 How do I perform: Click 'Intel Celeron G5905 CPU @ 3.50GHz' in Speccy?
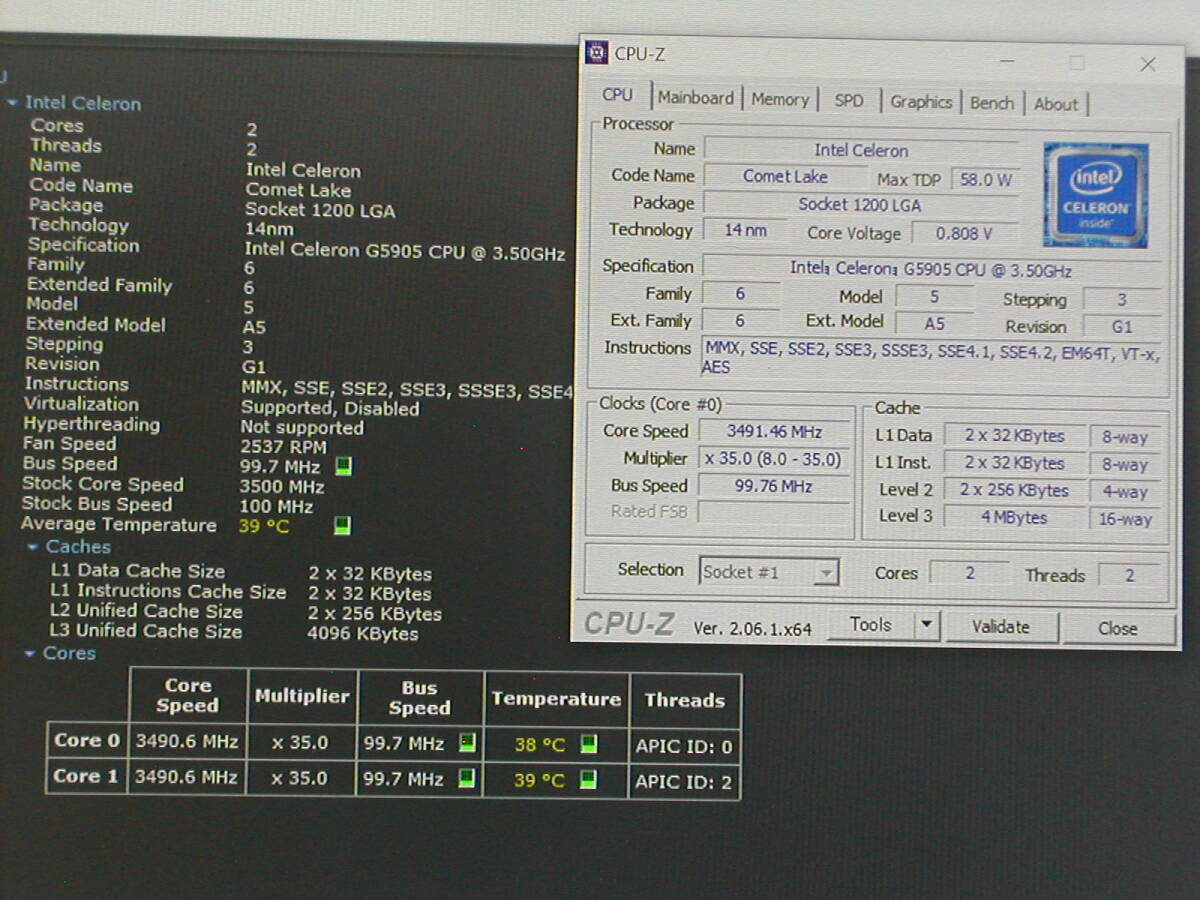coord(405,251)
